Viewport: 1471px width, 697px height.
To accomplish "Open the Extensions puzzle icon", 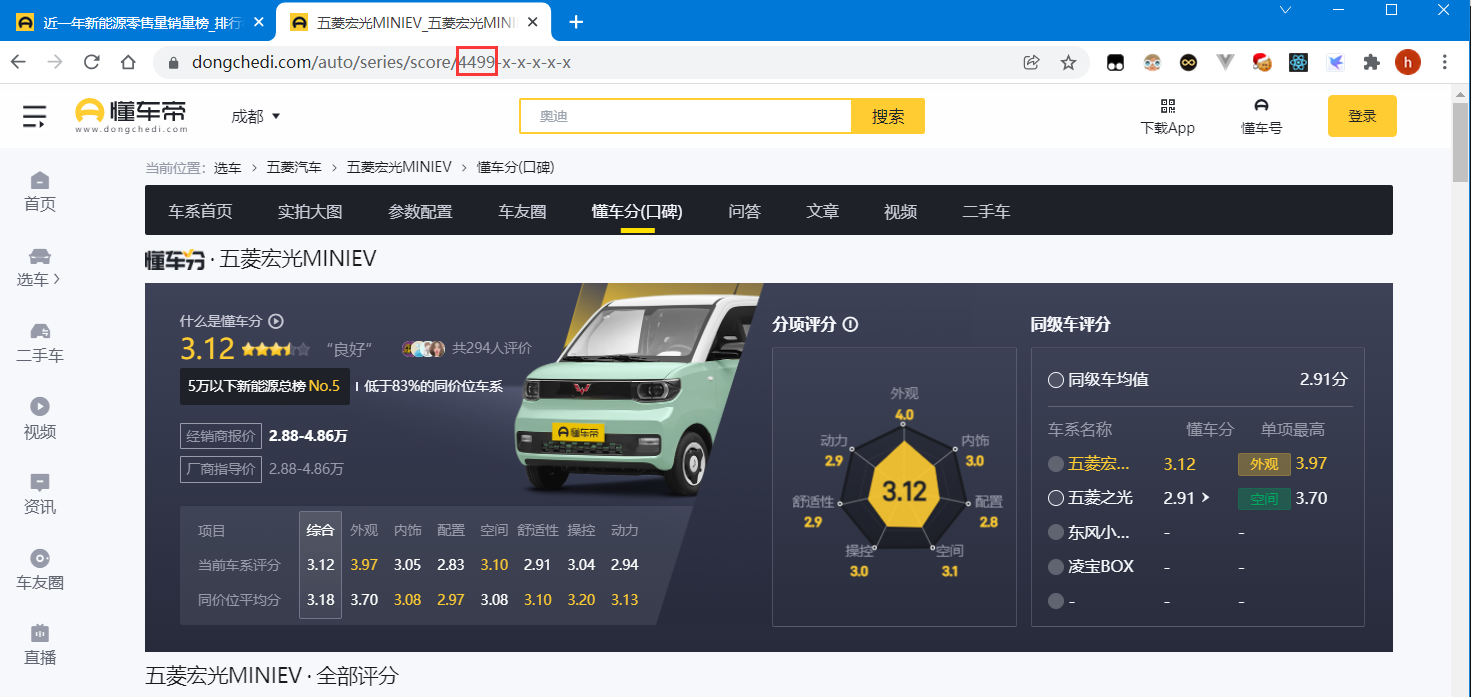I will (1372, 62).
